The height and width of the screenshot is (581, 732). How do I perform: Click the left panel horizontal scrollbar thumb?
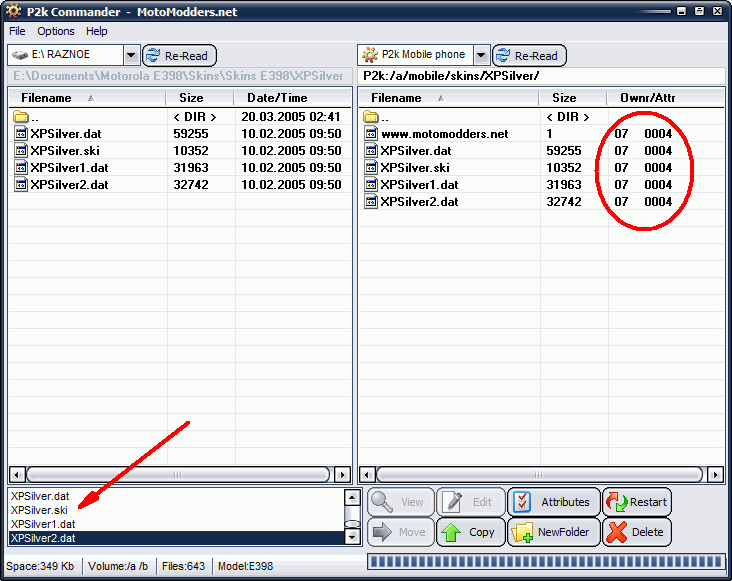coord(178,475)
